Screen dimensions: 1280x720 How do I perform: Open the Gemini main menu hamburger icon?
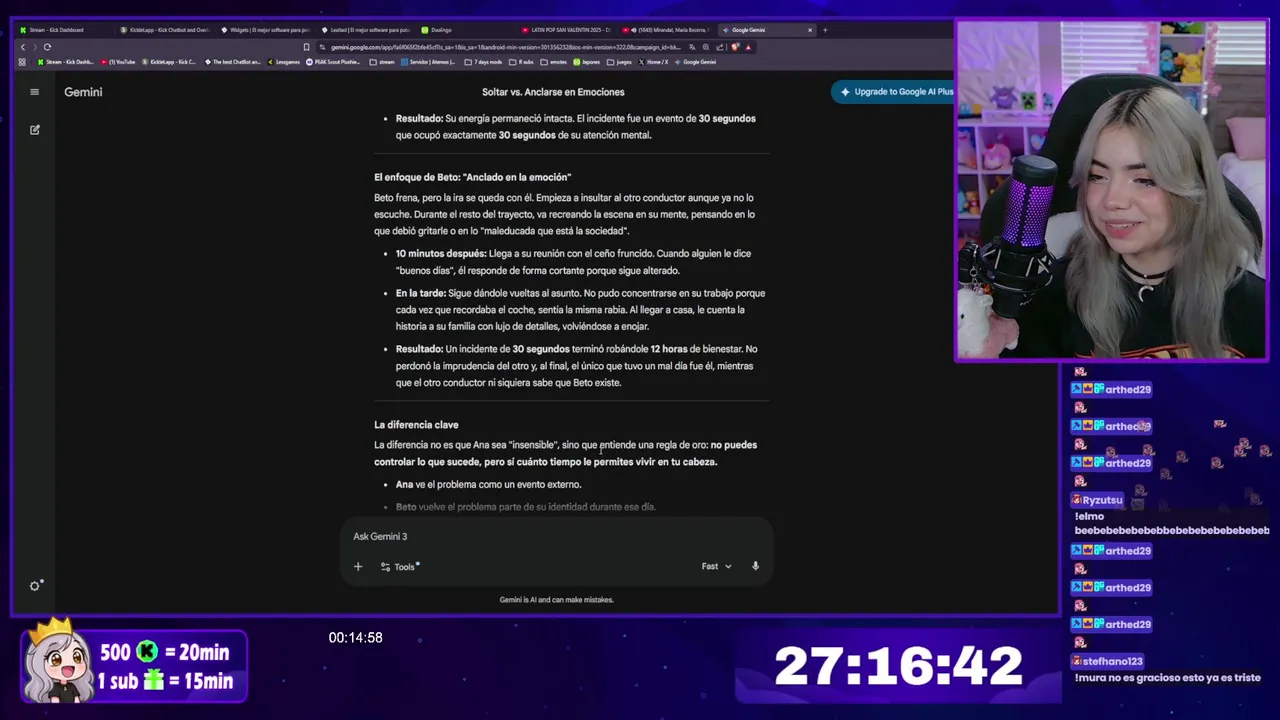[34, 92]
